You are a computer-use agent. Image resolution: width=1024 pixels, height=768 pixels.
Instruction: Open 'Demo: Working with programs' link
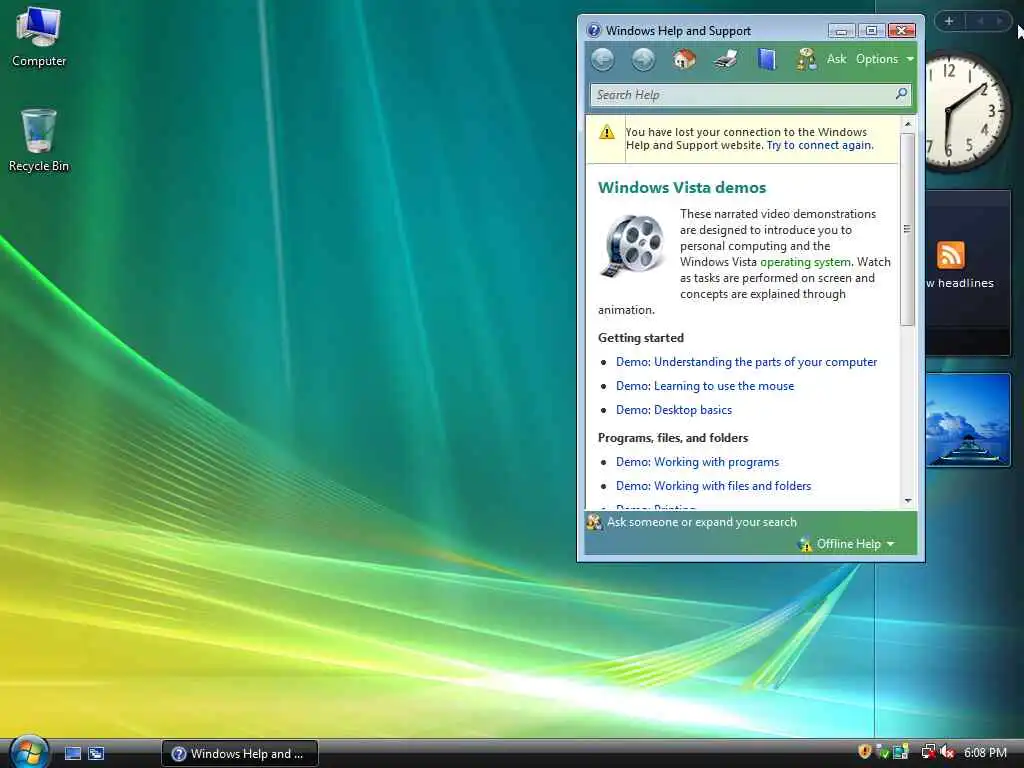click(x=697, y=462)
